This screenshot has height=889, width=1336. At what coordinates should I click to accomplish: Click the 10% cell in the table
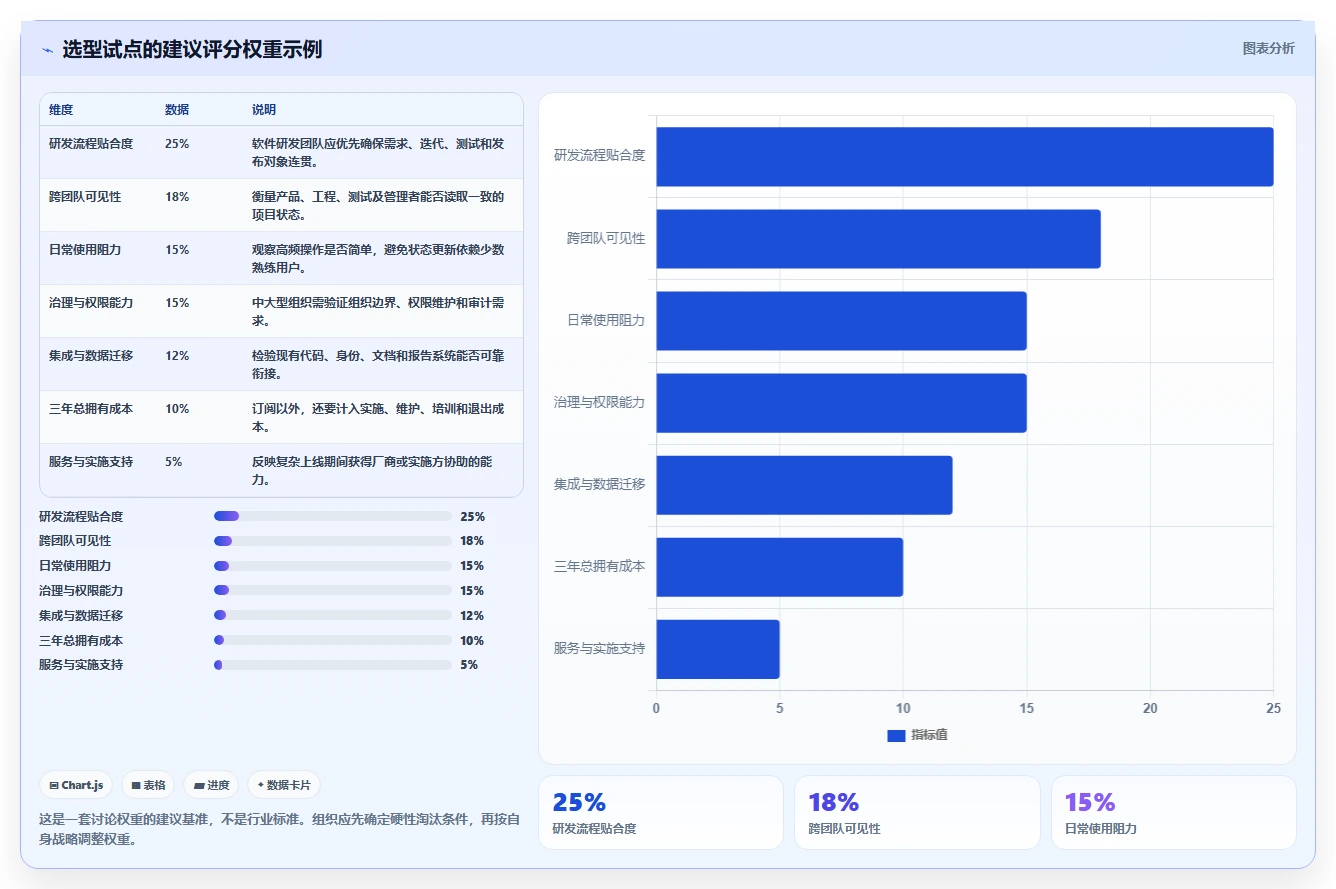[x=177, y=409]
